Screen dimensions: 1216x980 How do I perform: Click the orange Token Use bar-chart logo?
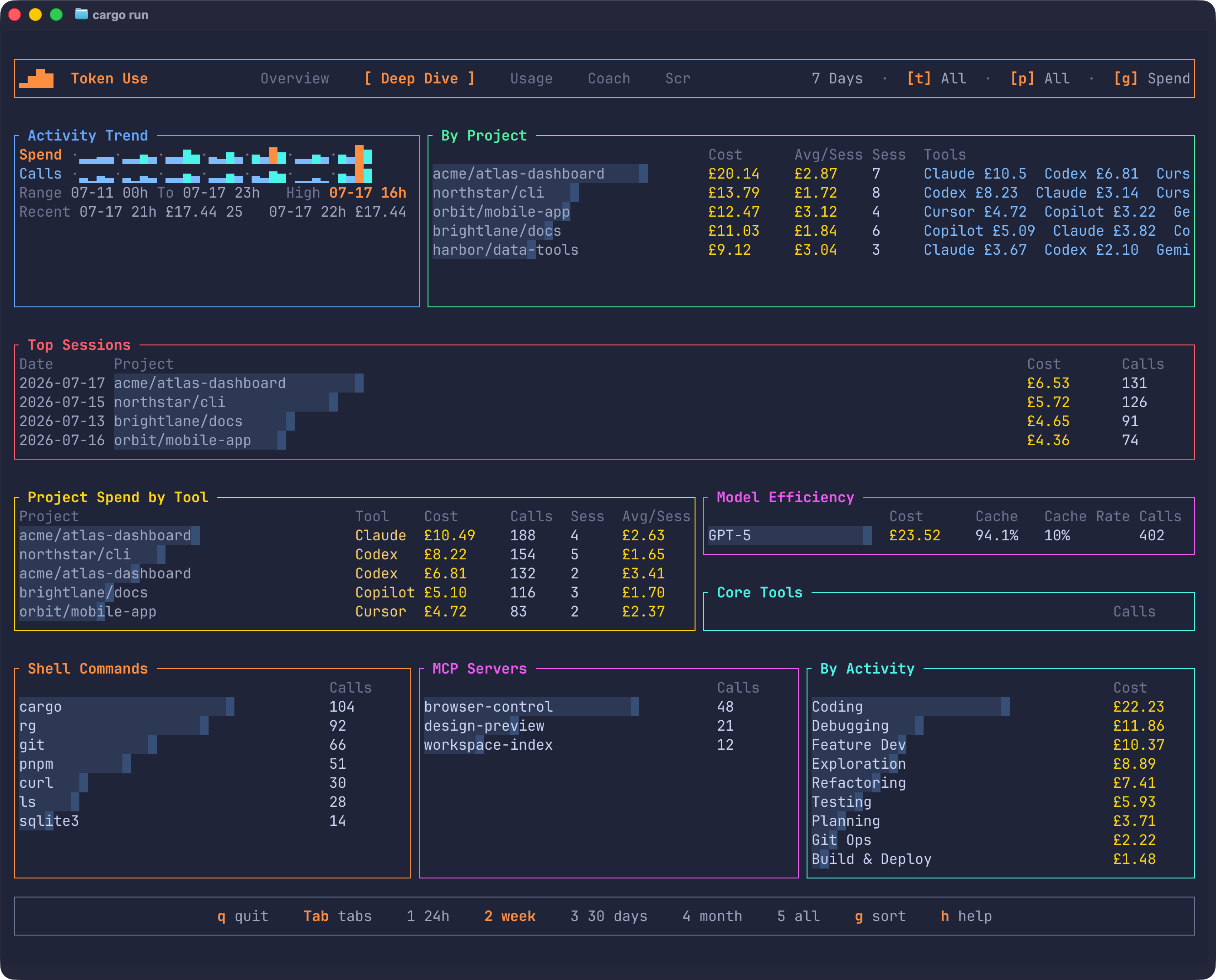(36, 78)
